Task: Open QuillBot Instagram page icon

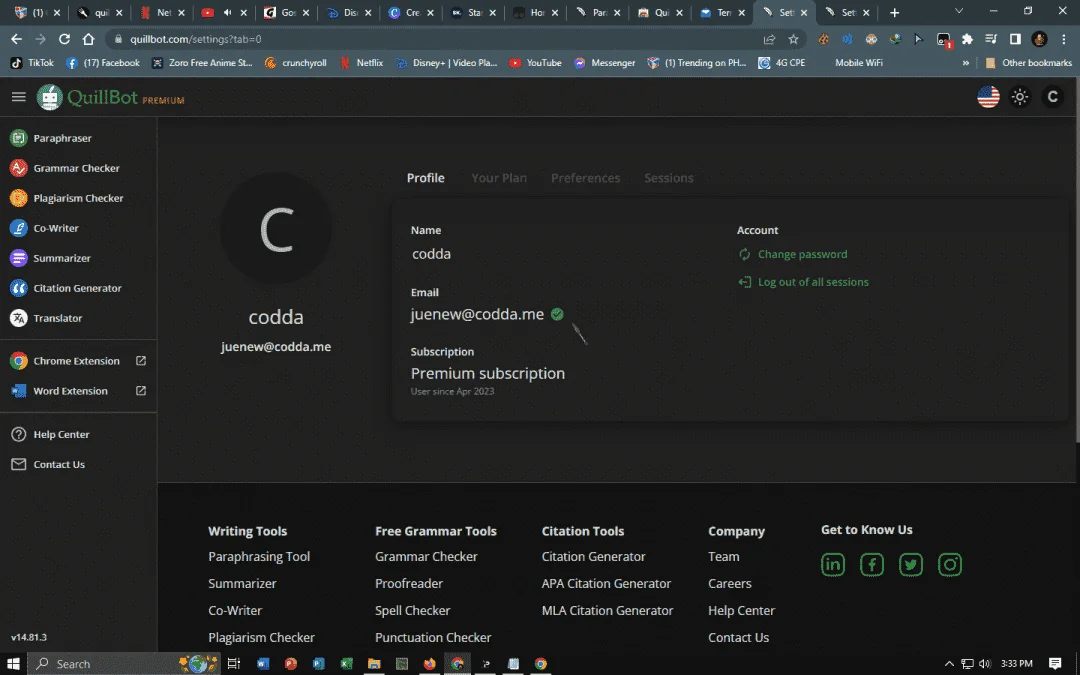Action: click(x=950, y=565)
